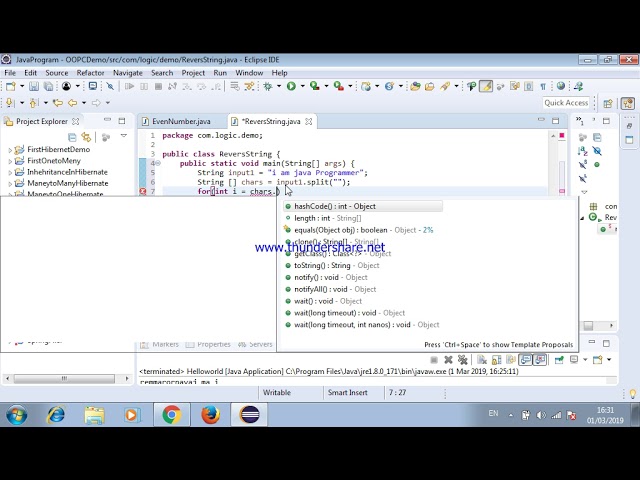
Task: Click the Search flashlight icon
Action: pos(445,86)
